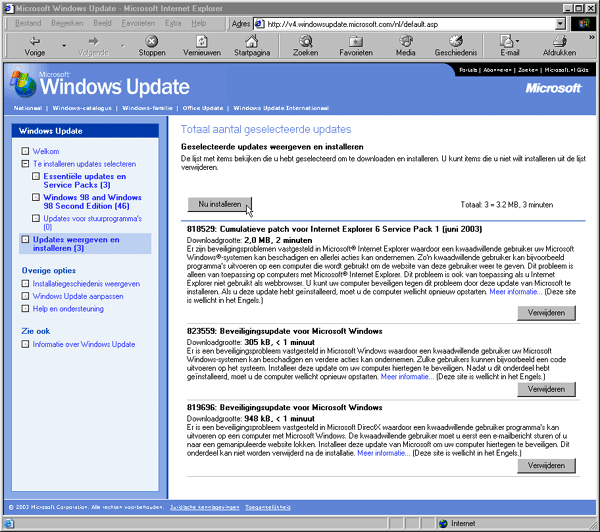Open Informatie over Windows Update link

coord(83,344)
